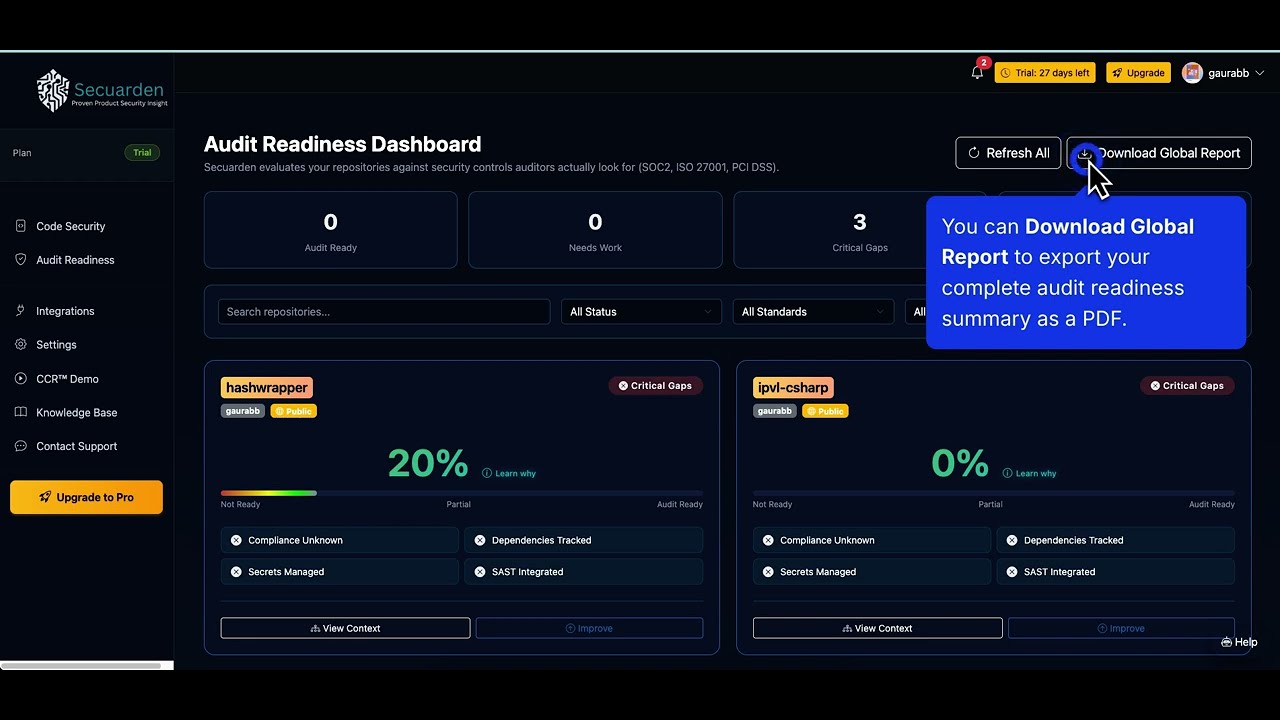Expand the All Status filter dropdown
Viewport: 1280px width, 720px height.
coord(641,312)
